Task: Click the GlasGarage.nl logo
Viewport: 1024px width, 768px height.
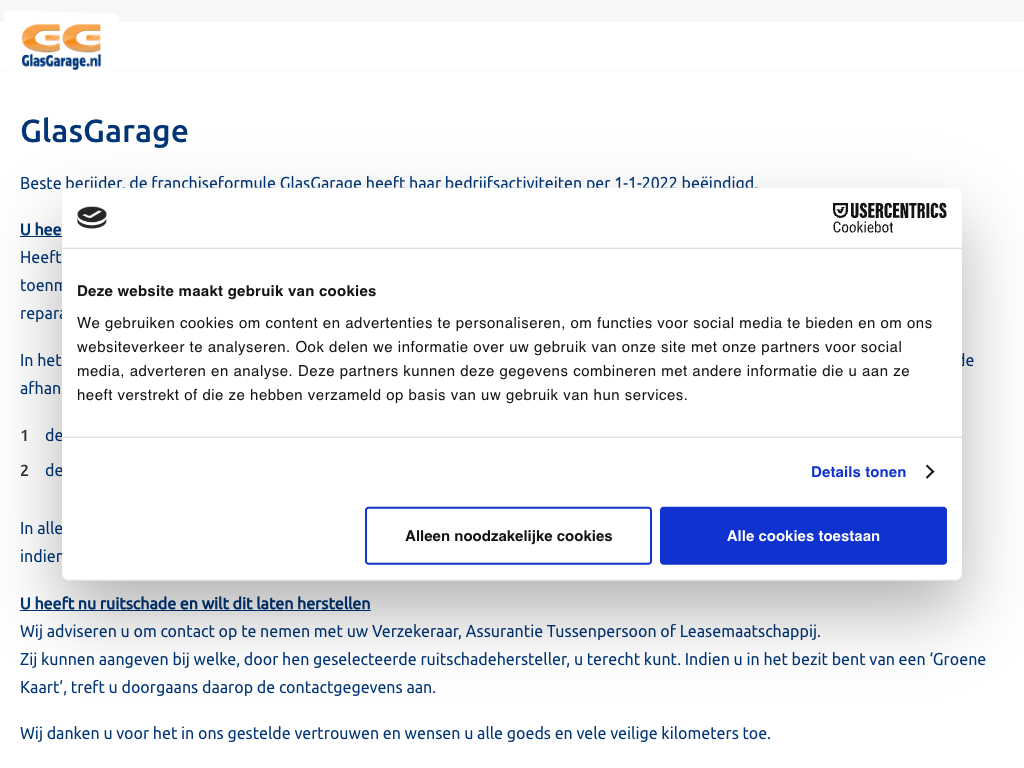Action: [x=61, y=46]
